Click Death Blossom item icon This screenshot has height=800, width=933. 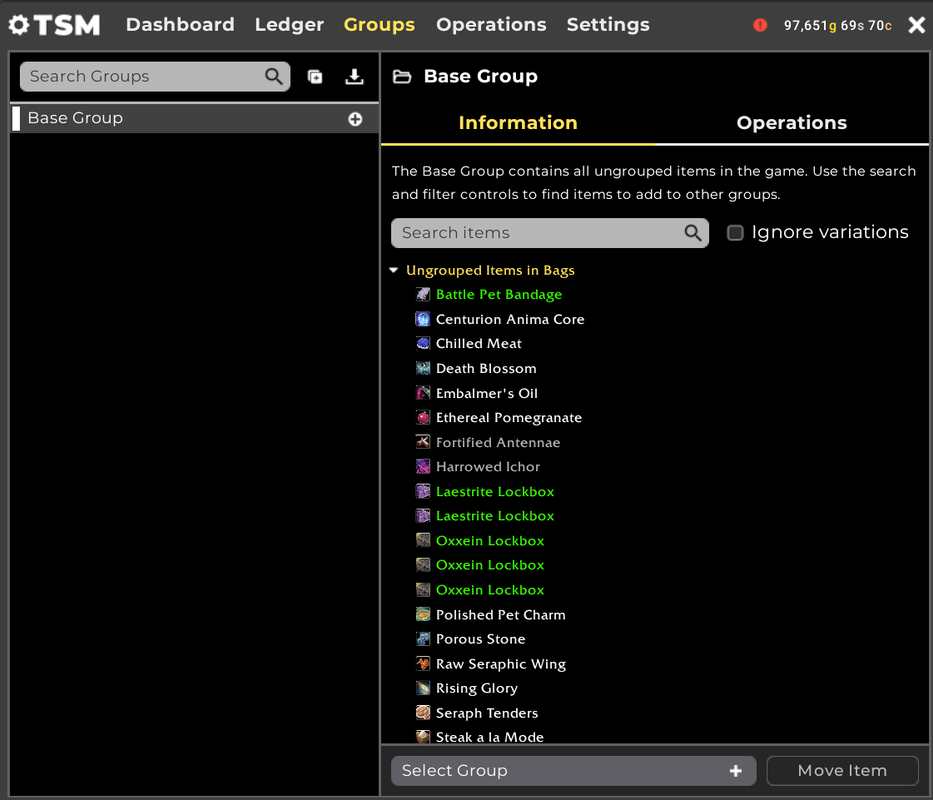pos(423,368)
